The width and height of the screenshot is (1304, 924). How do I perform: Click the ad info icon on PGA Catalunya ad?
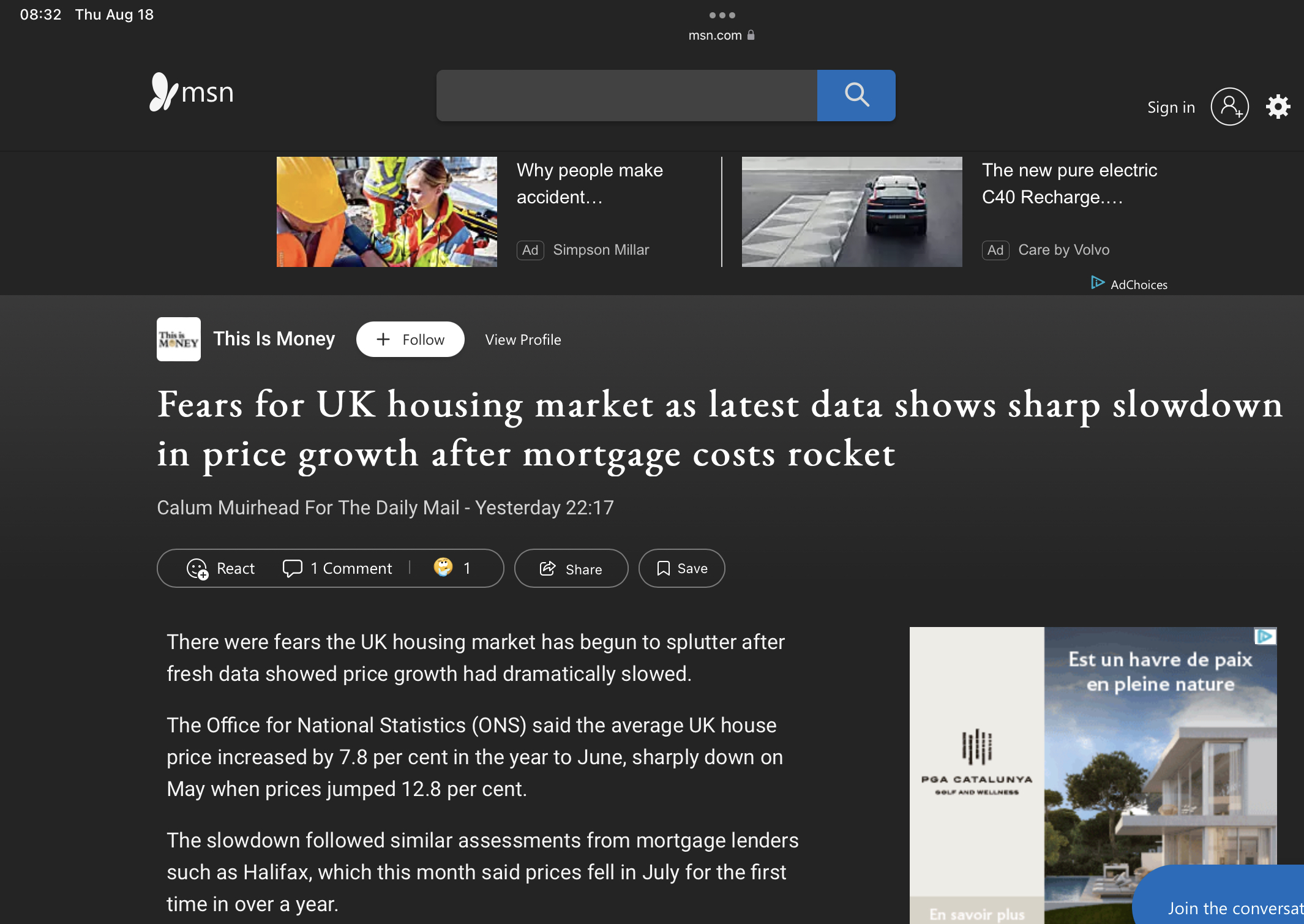coord(1265,637)
